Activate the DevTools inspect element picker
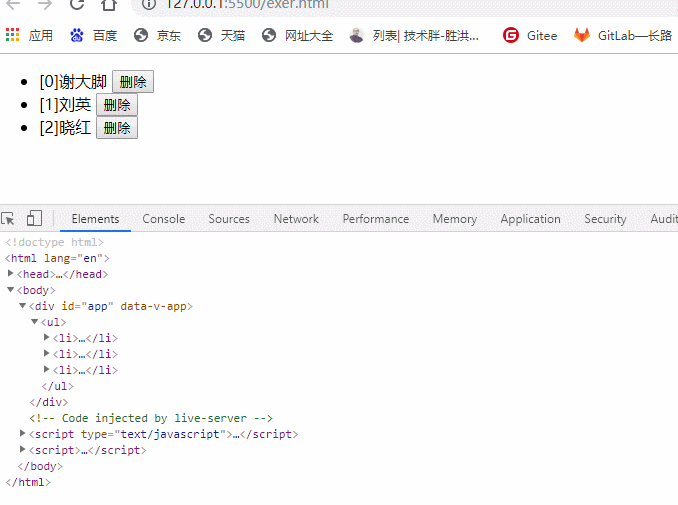Viewport: 678px width, 505px height. point(8,219)
